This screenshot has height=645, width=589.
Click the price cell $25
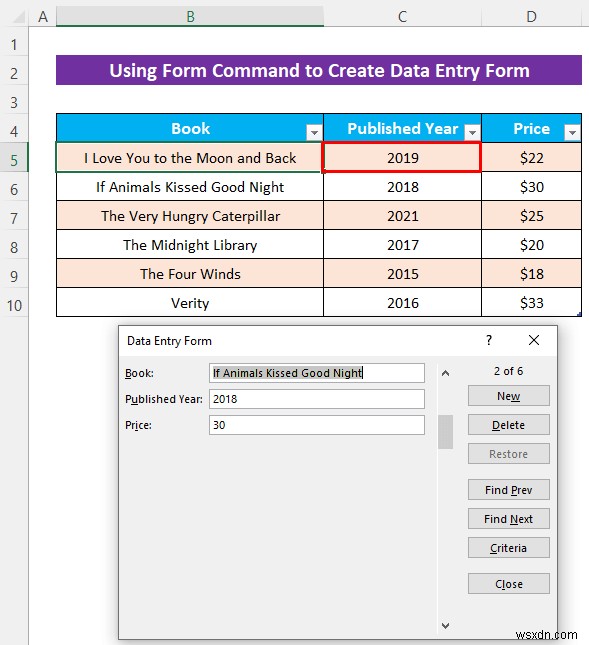(x=531, y=216)
